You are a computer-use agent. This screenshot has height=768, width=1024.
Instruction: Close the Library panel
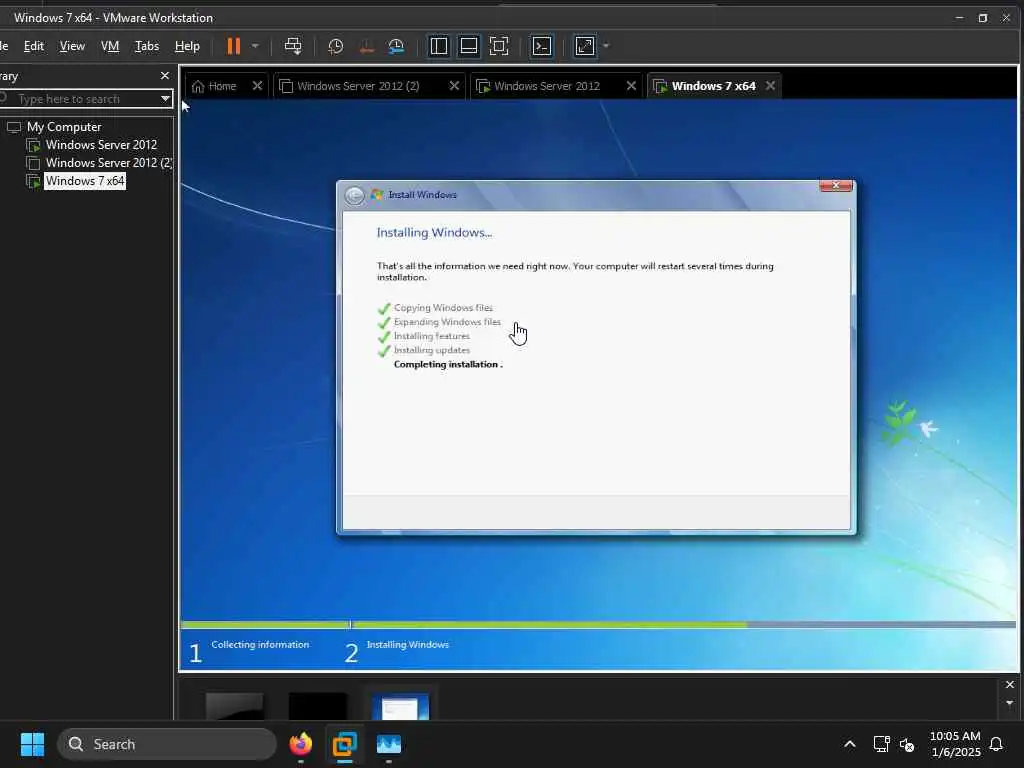click(x=165, y=76)
